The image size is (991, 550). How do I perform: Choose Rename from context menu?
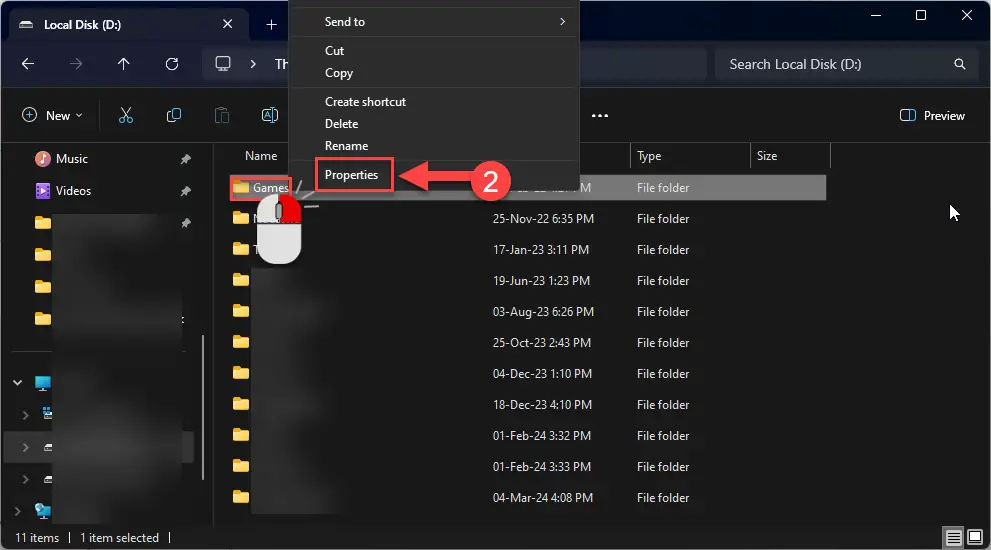(x=346, y=146)
